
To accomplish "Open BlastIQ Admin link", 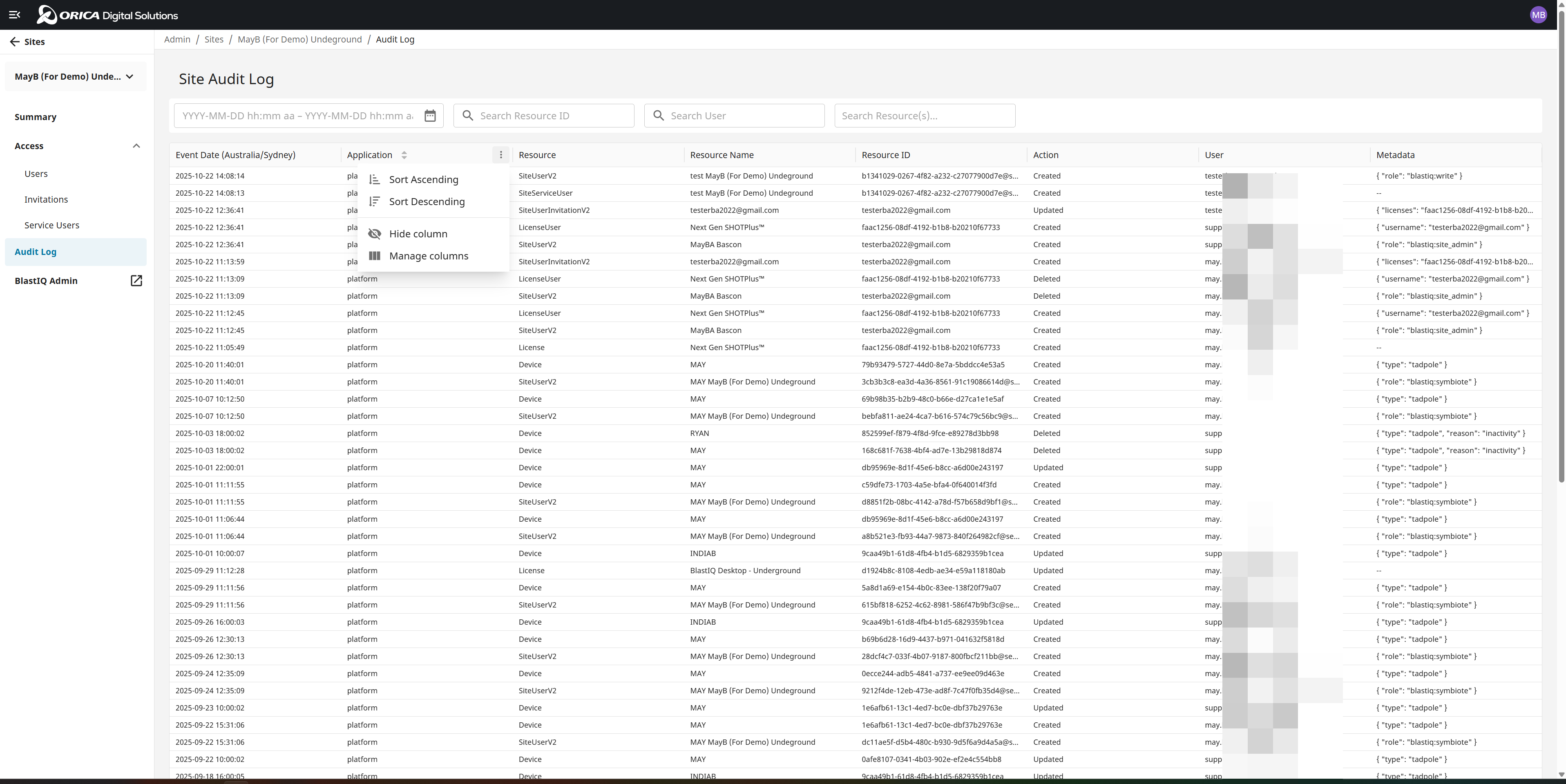I will [x=46, y=281].
